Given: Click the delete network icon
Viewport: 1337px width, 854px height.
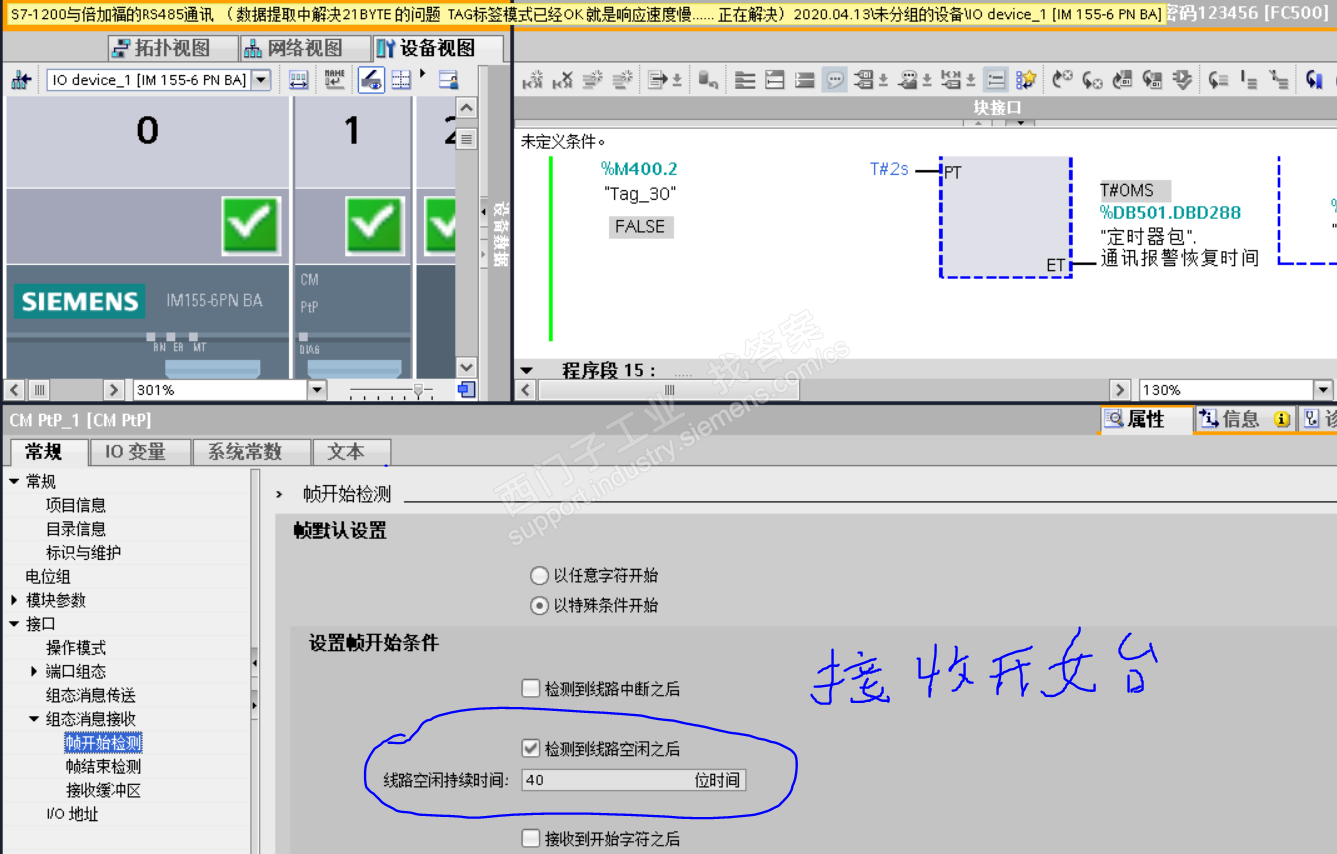Looking at the screenshot, I should [564, 80].
